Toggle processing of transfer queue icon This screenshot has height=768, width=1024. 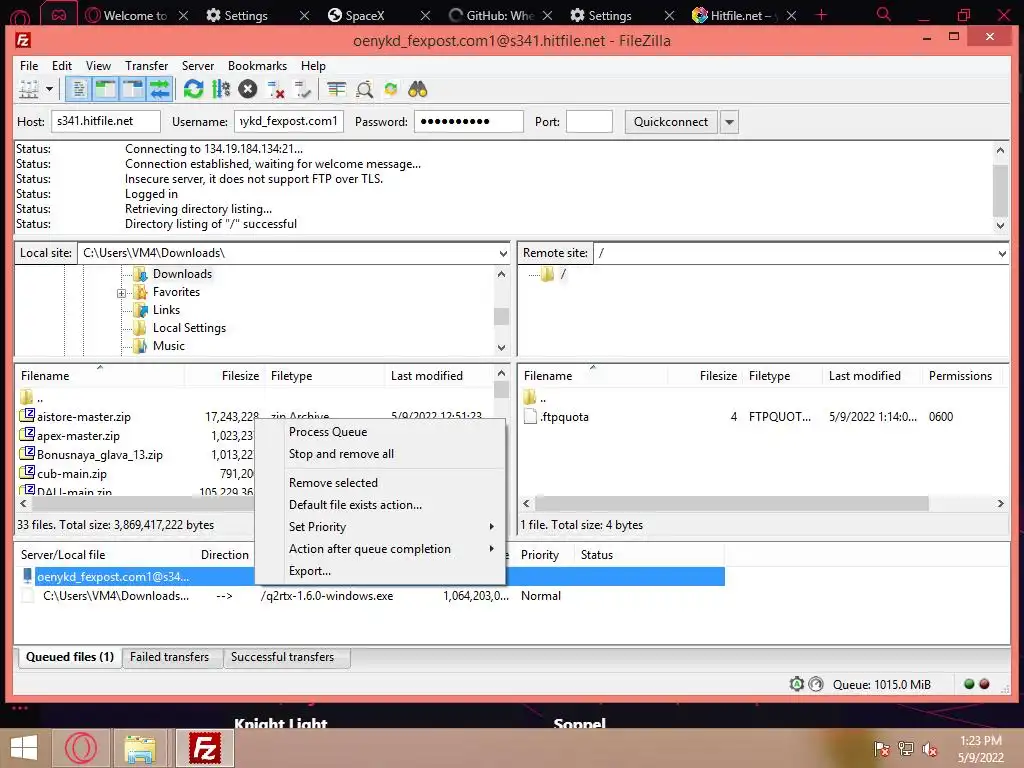pyautogui.click(x=221, y=89)
